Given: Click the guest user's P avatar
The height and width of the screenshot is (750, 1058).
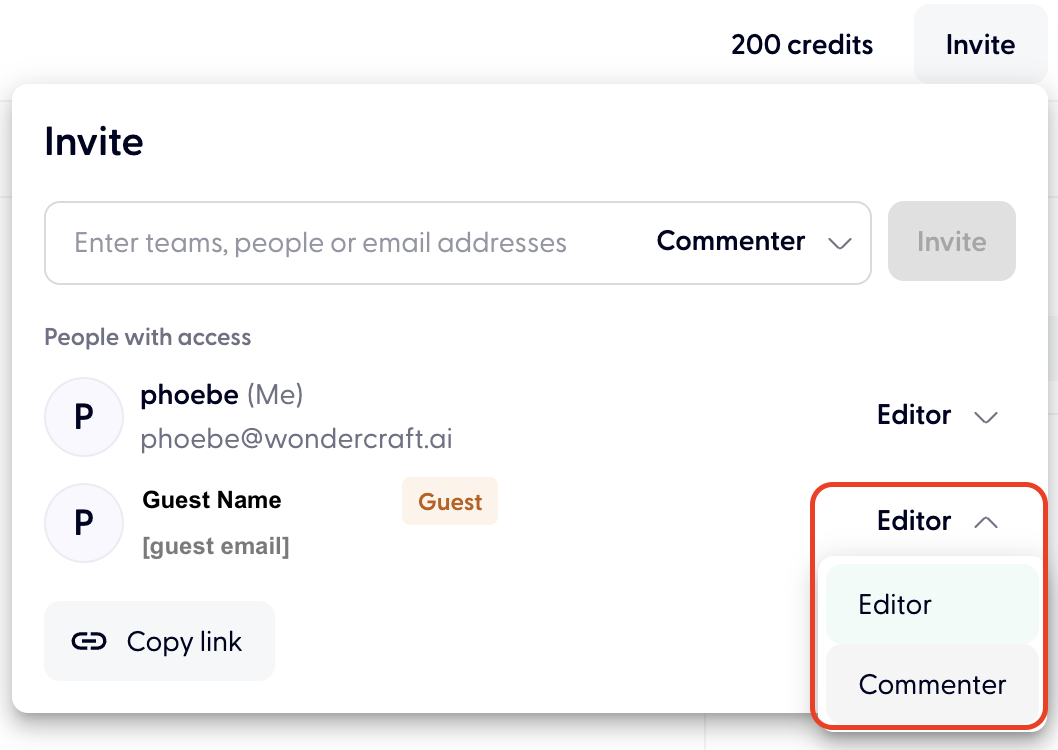Looking at the screenshot, I should (84, 523).
